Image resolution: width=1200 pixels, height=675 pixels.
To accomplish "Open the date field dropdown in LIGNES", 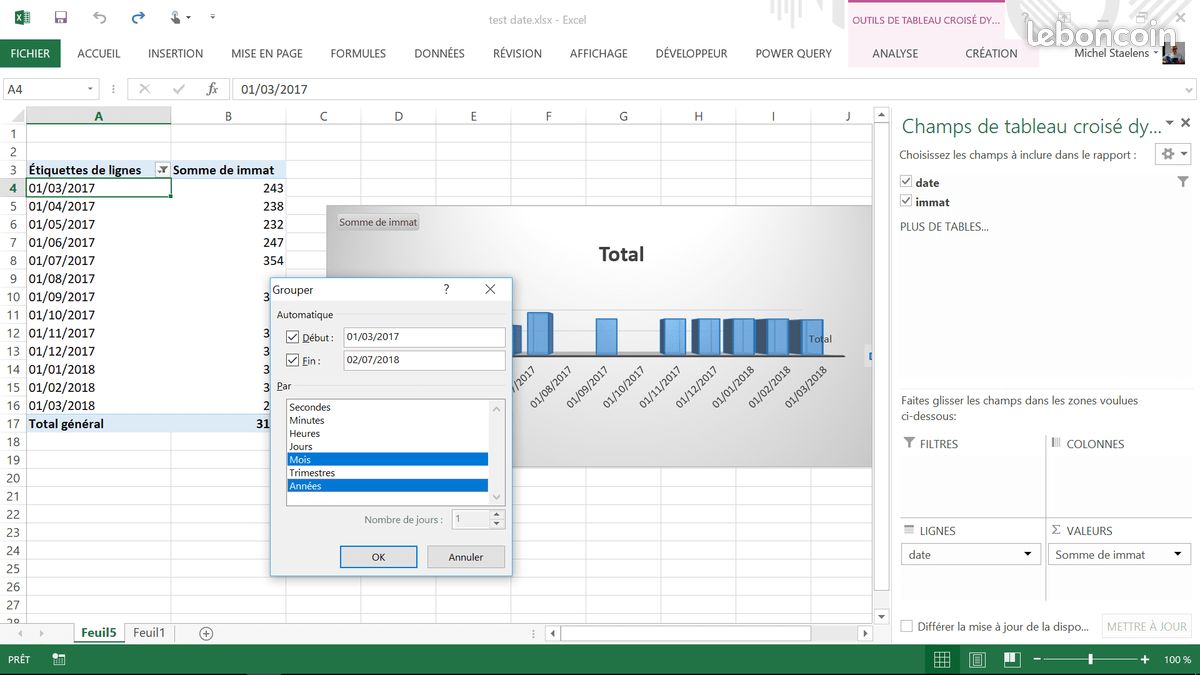I will 1027,554.
